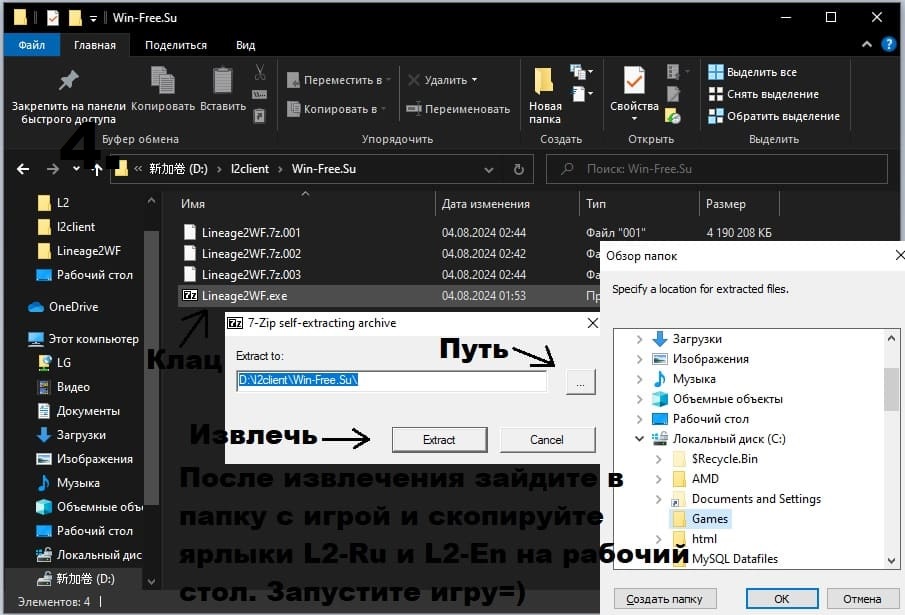Confirm folder choice with OK
This screenshot has width=905, height=615.
click(781, 599)
